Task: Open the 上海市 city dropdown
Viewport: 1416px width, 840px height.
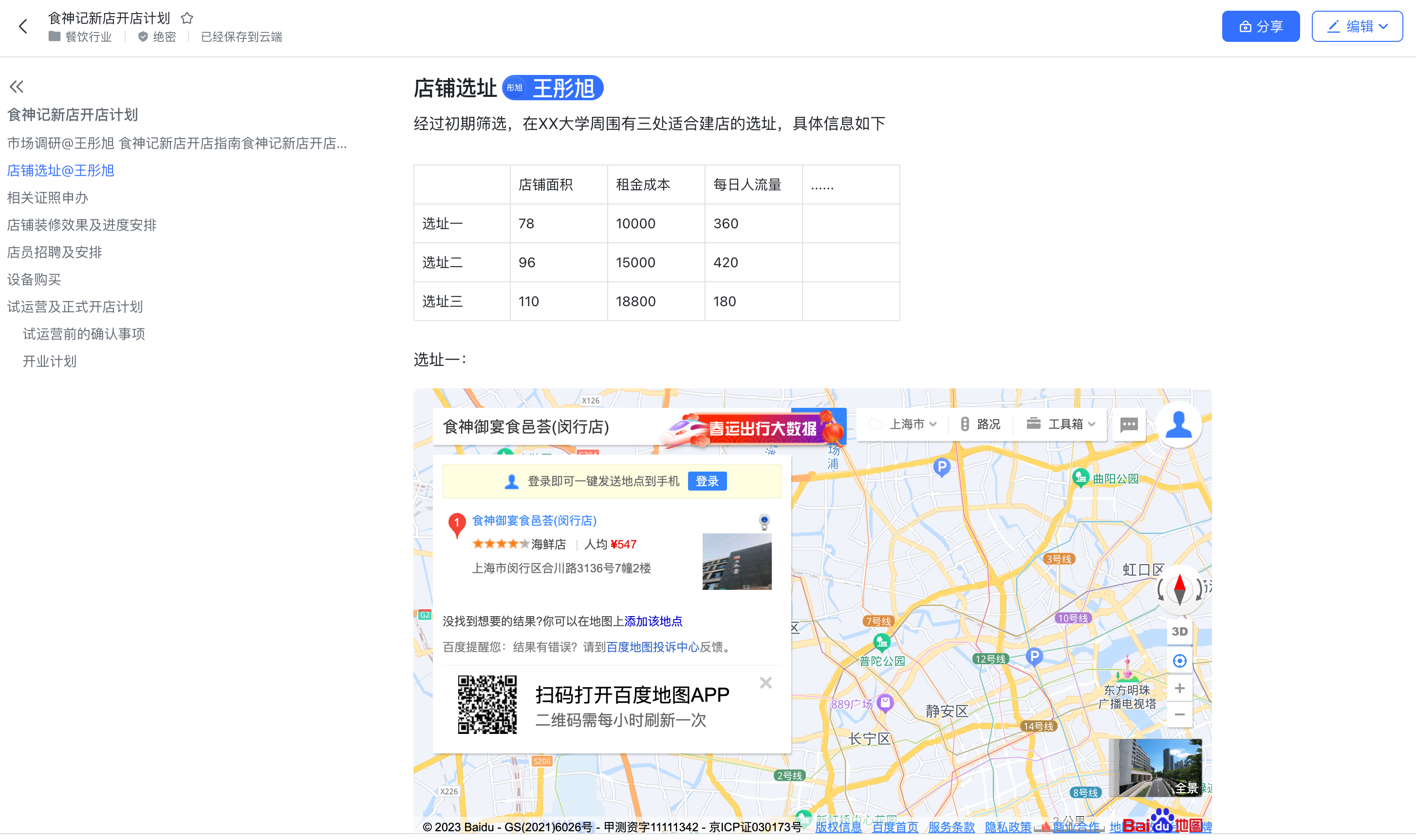Action: 904,424
